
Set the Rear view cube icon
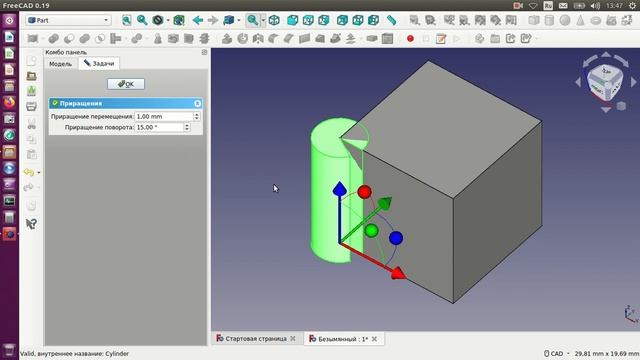pyautogui.click(x=342, y=20)
